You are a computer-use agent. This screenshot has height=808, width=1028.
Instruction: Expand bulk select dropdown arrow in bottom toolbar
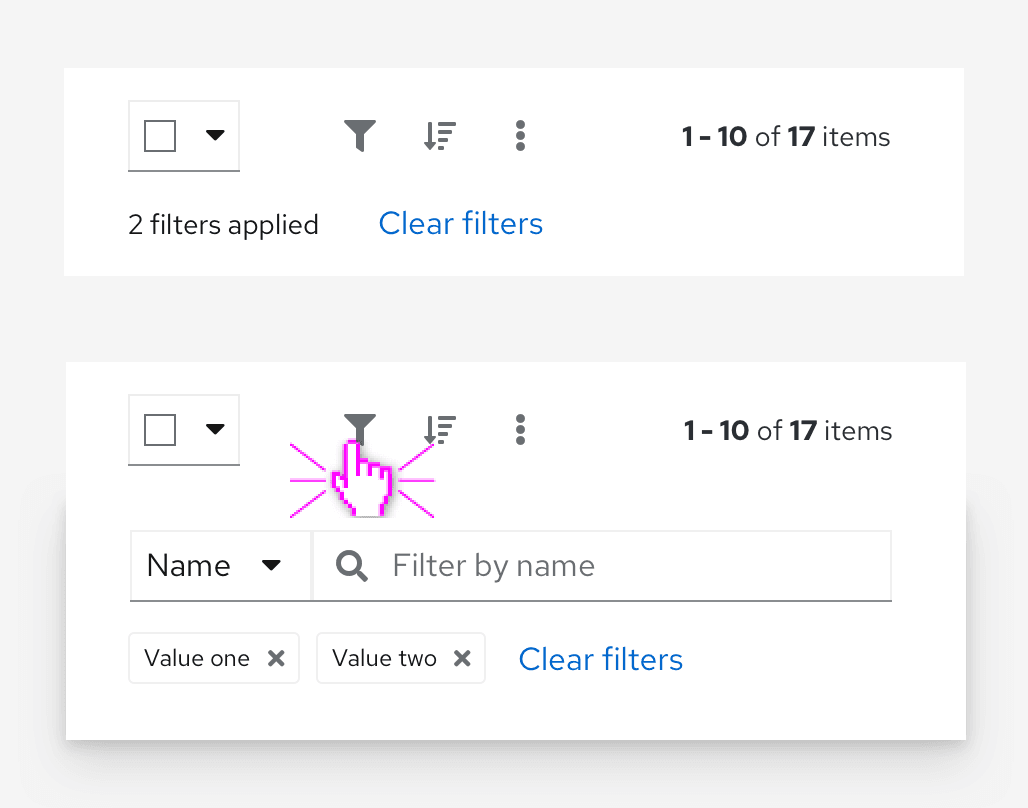click(x=215, y=429)
